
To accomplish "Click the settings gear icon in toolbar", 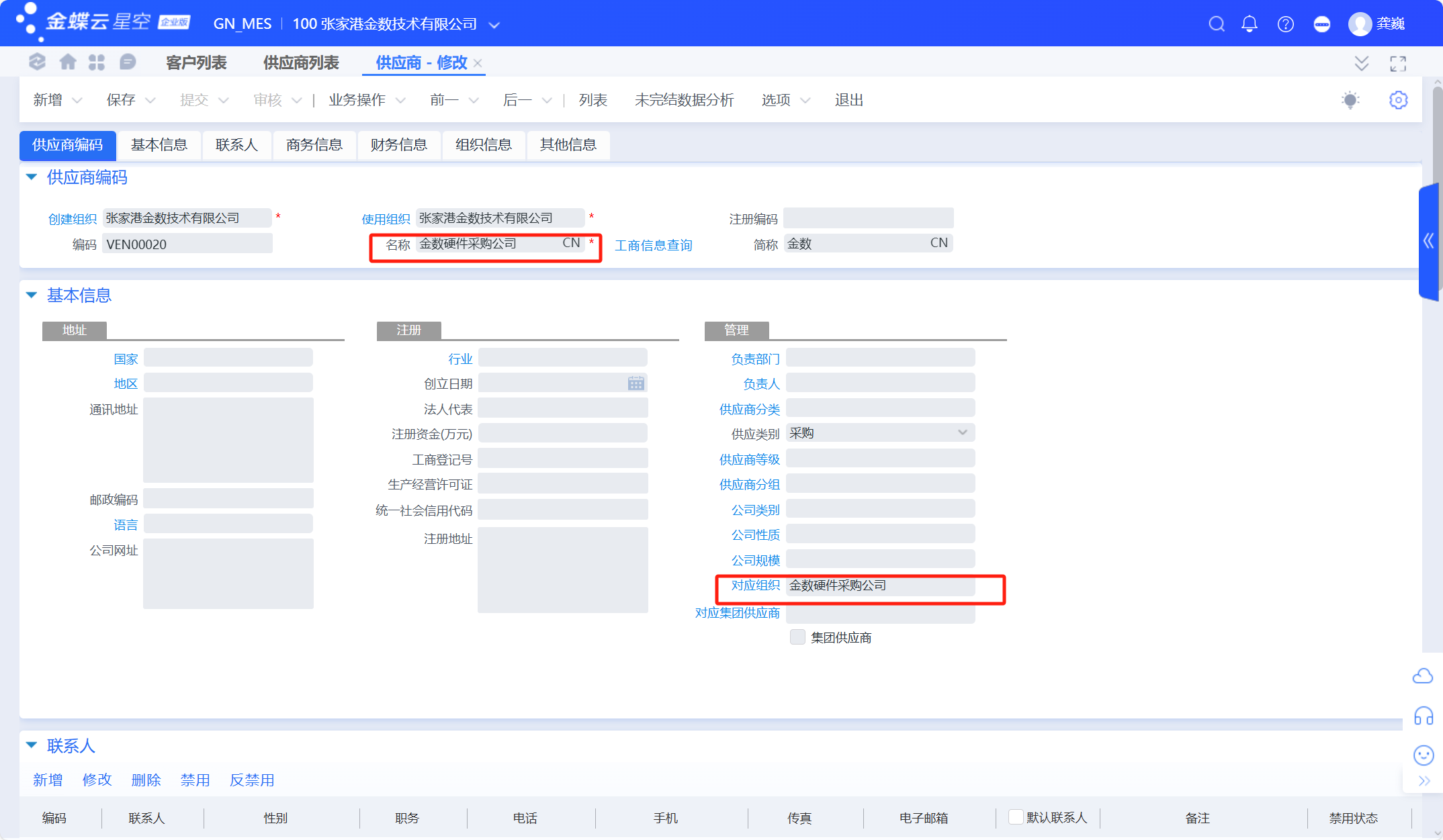I will click(x=1398, y=100).
